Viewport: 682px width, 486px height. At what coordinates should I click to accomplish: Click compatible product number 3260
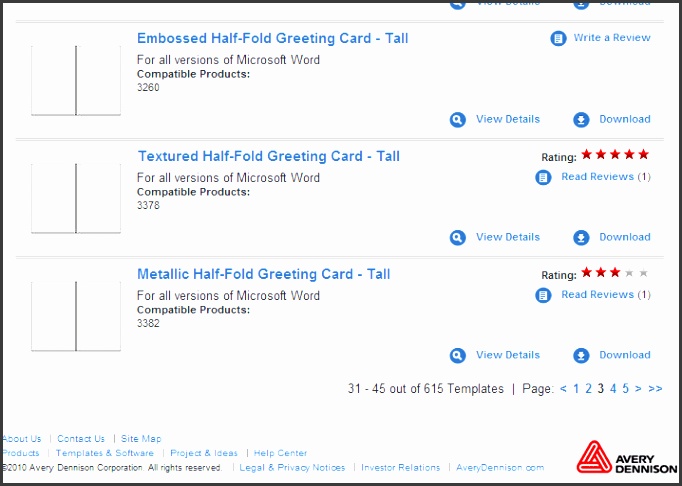coord(148,87)
